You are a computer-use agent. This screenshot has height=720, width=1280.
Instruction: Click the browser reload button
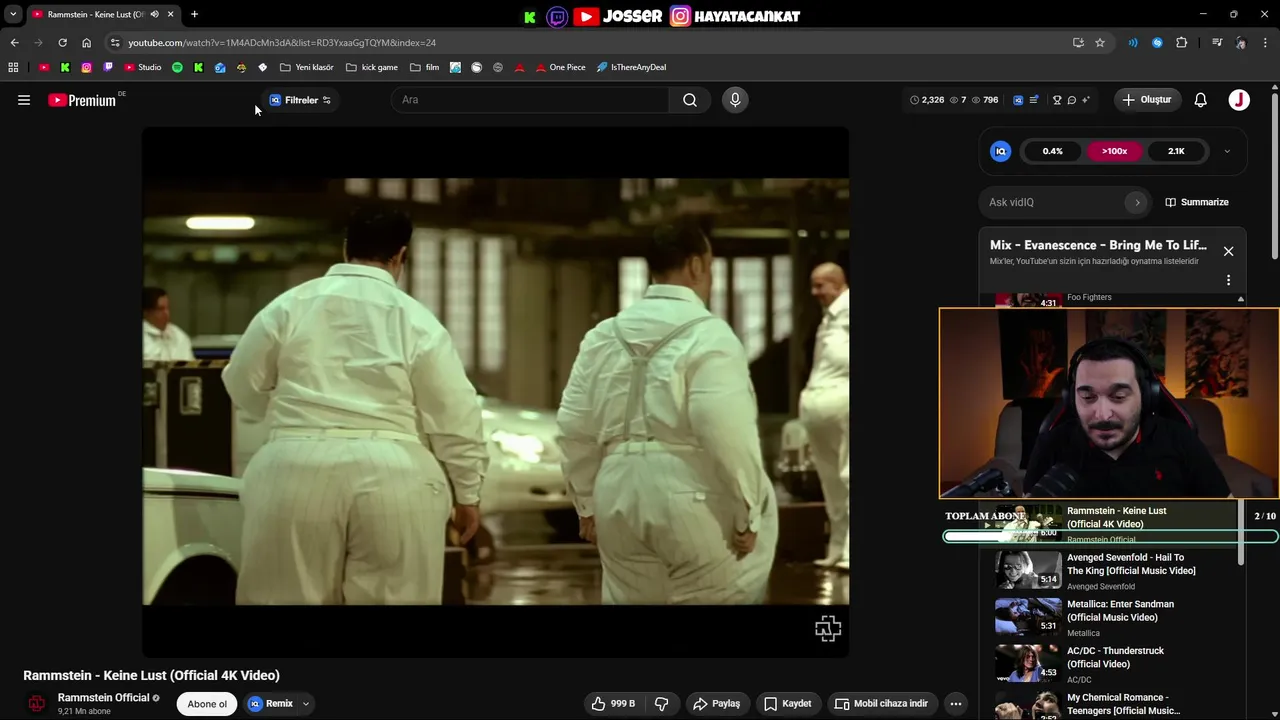tap(62, 43)
